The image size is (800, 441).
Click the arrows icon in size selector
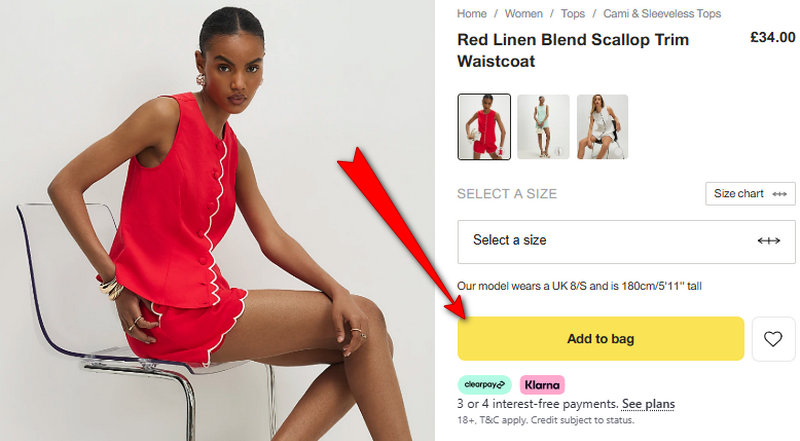(768, 240)
